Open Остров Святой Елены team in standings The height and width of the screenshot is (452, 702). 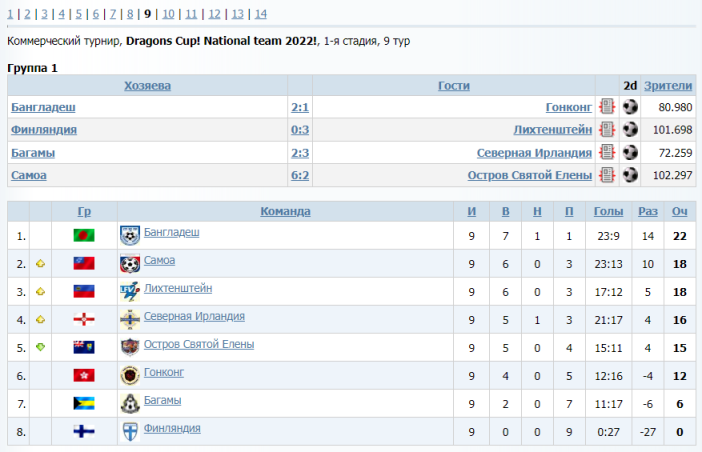[x=198, y=345]
